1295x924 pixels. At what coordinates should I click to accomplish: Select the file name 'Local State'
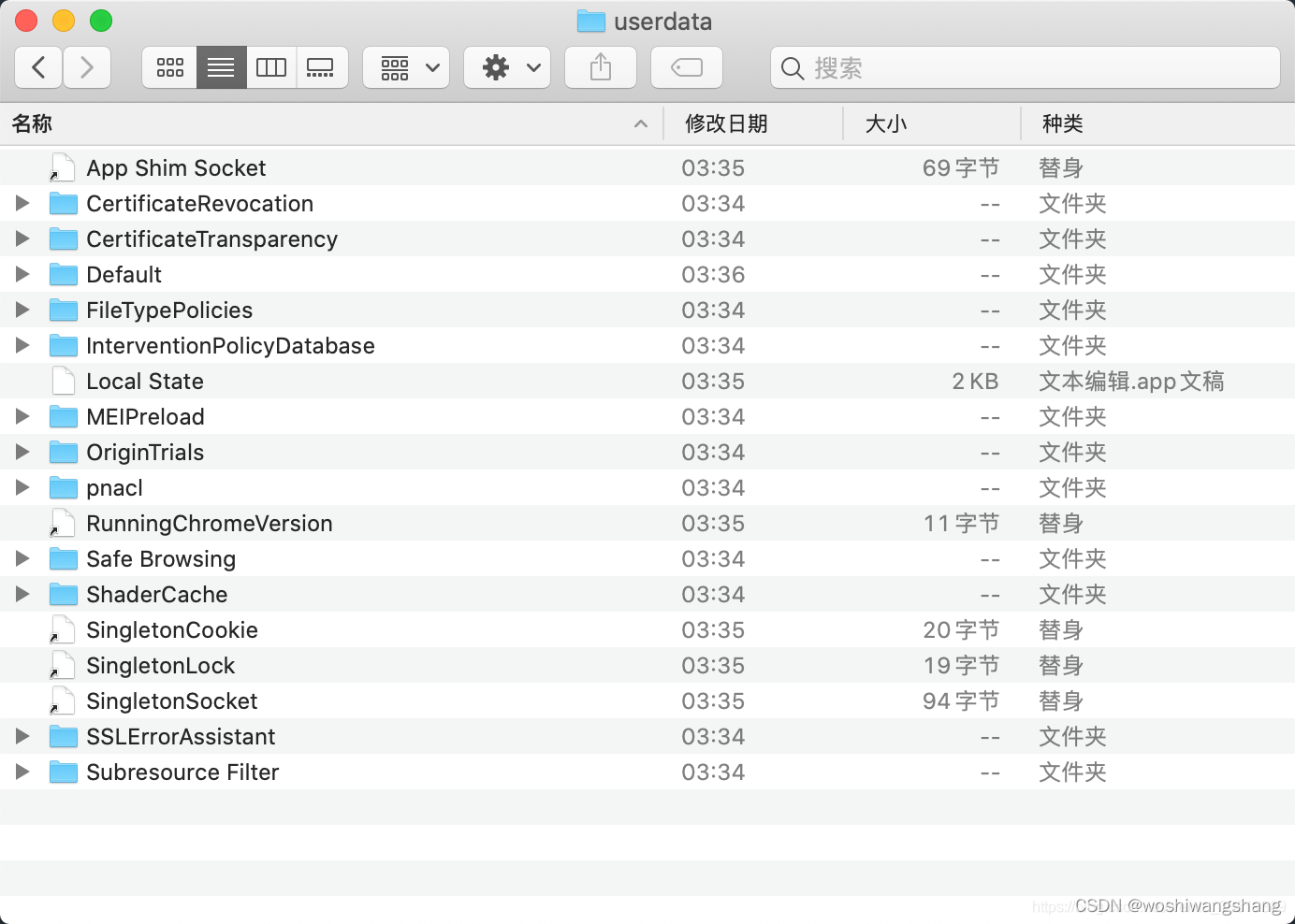pos(145,382)
